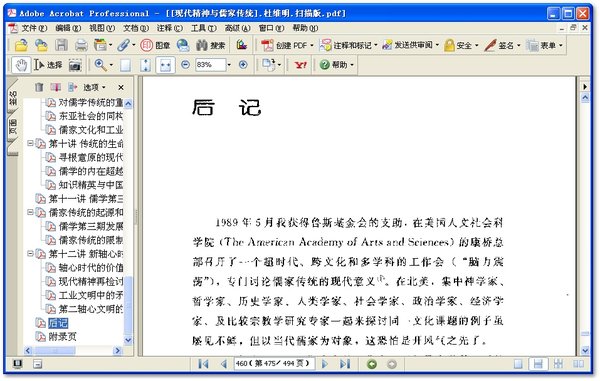This screenshot has width=600, height=381.
Task: Click the 搜索 binoculars search button
Action: tap(211, 45)
